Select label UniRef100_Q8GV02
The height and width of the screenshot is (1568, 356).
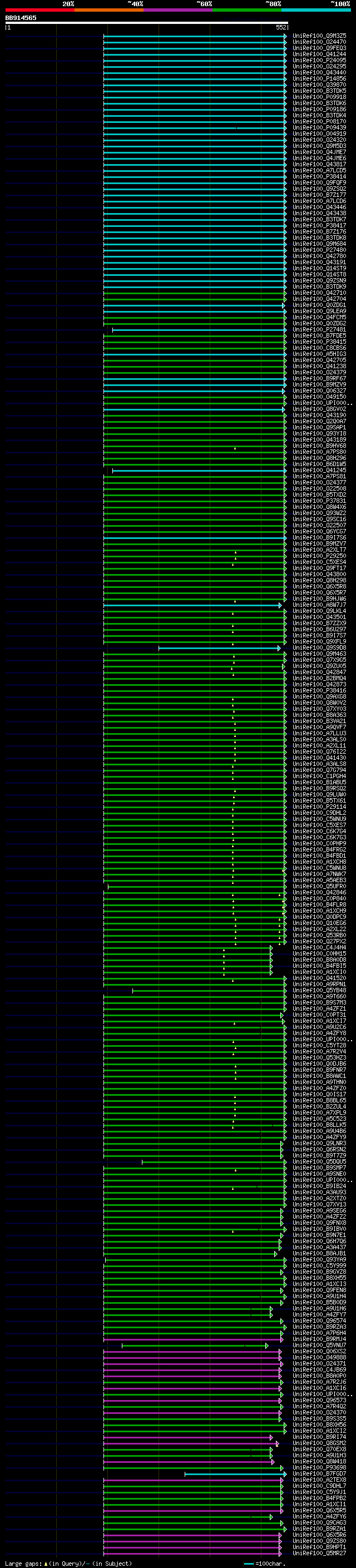[319, 409]
